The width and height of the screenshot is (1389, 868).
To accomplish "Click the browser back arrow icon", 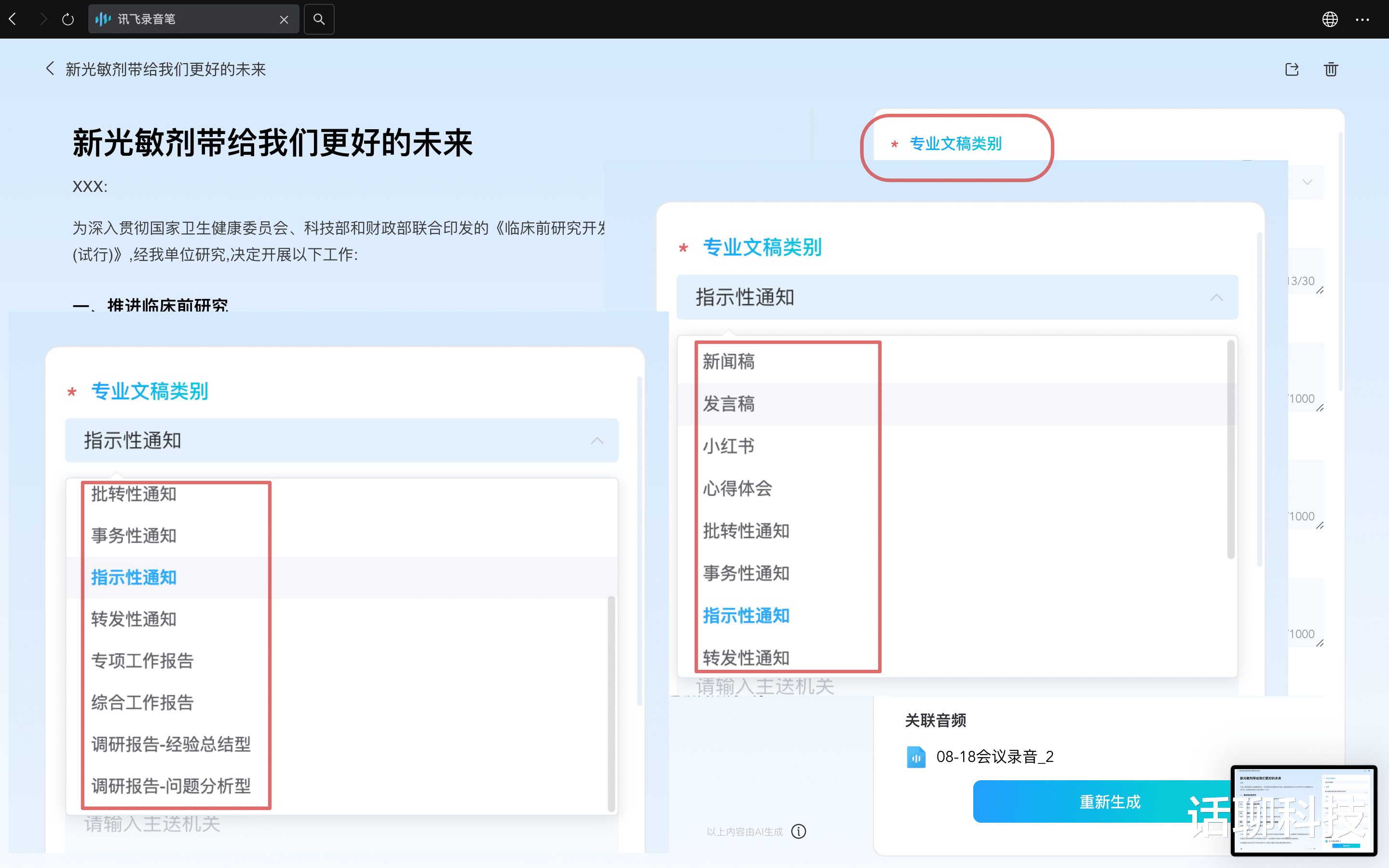I will point(13,19).
